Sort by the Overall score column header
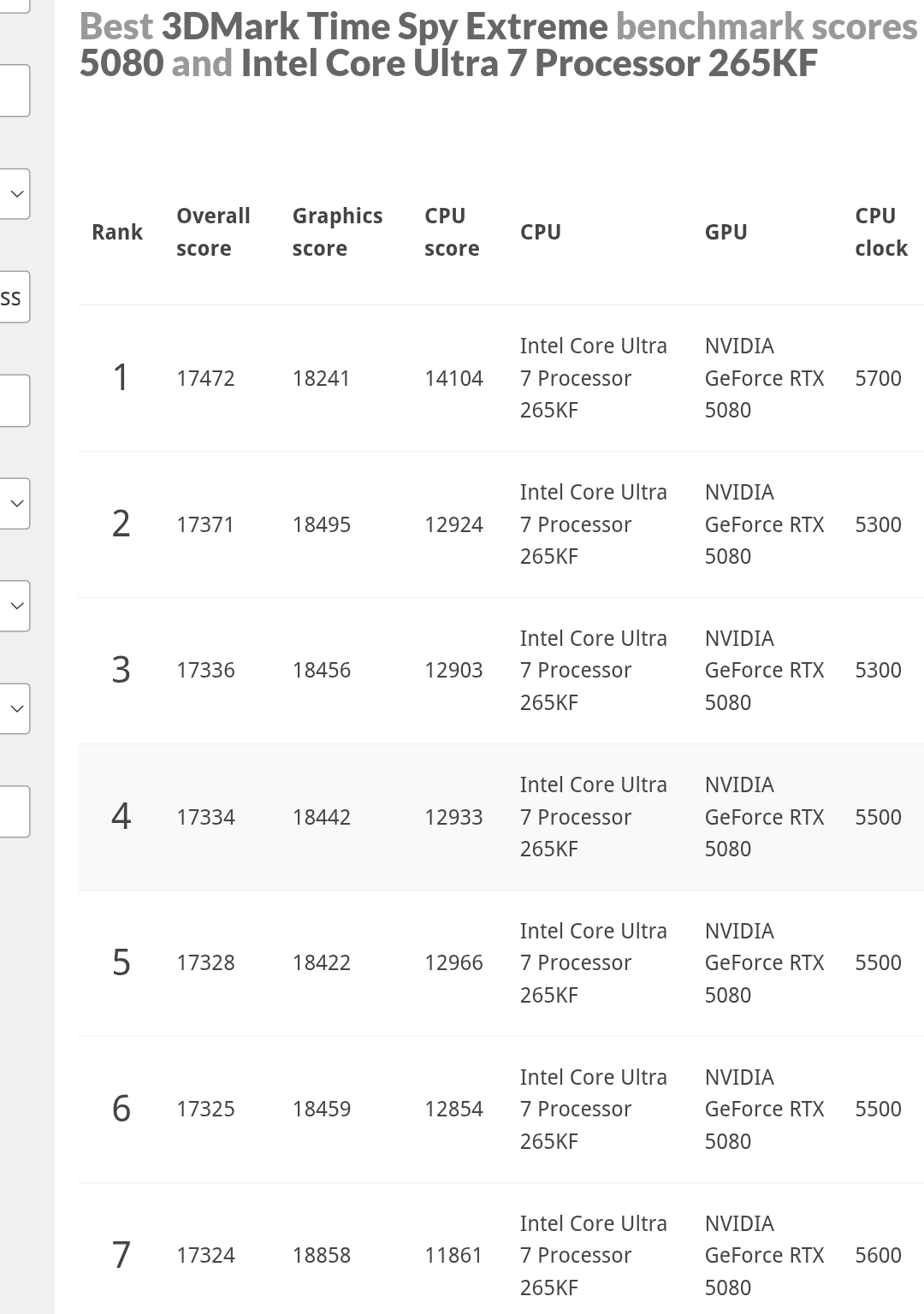The image size is (924, 1314). point(213,232)
